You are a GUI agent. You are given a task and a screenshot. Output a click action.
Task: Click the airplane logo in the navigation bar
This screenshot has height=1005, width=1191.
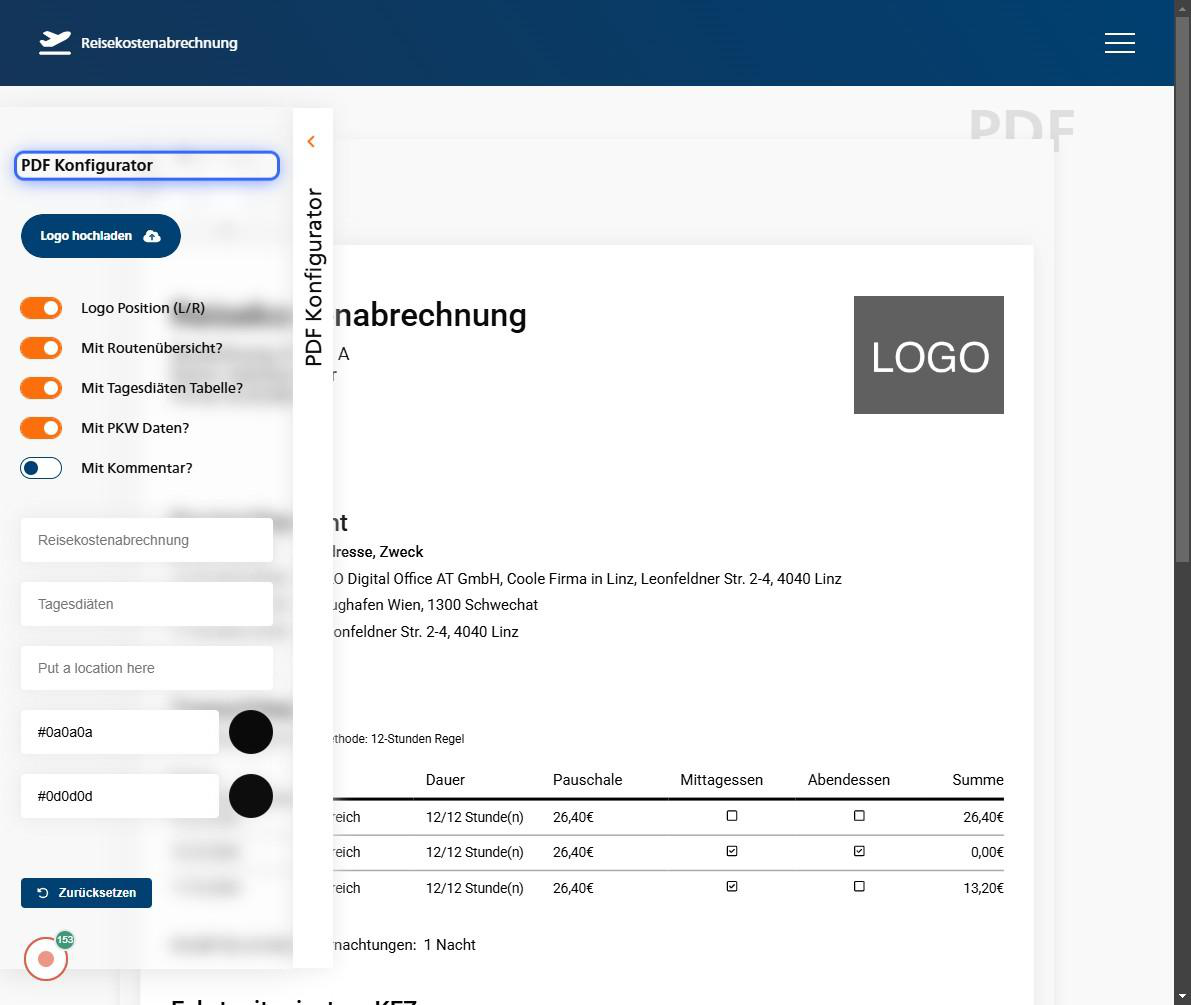pyautogui.click(x=53, y=42)
